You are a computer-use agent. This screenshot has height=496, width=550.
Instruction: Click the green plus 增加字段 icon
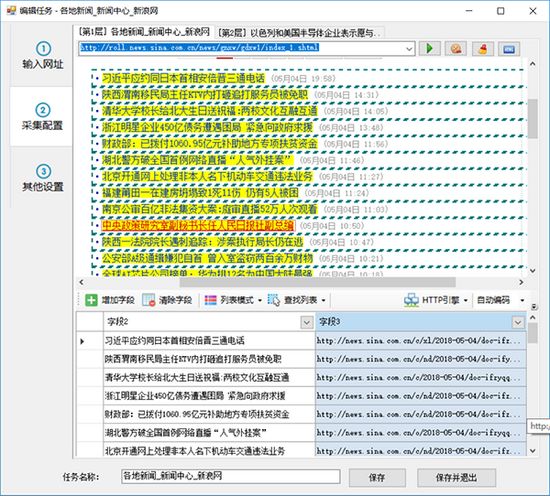click(x=91, y=300)
